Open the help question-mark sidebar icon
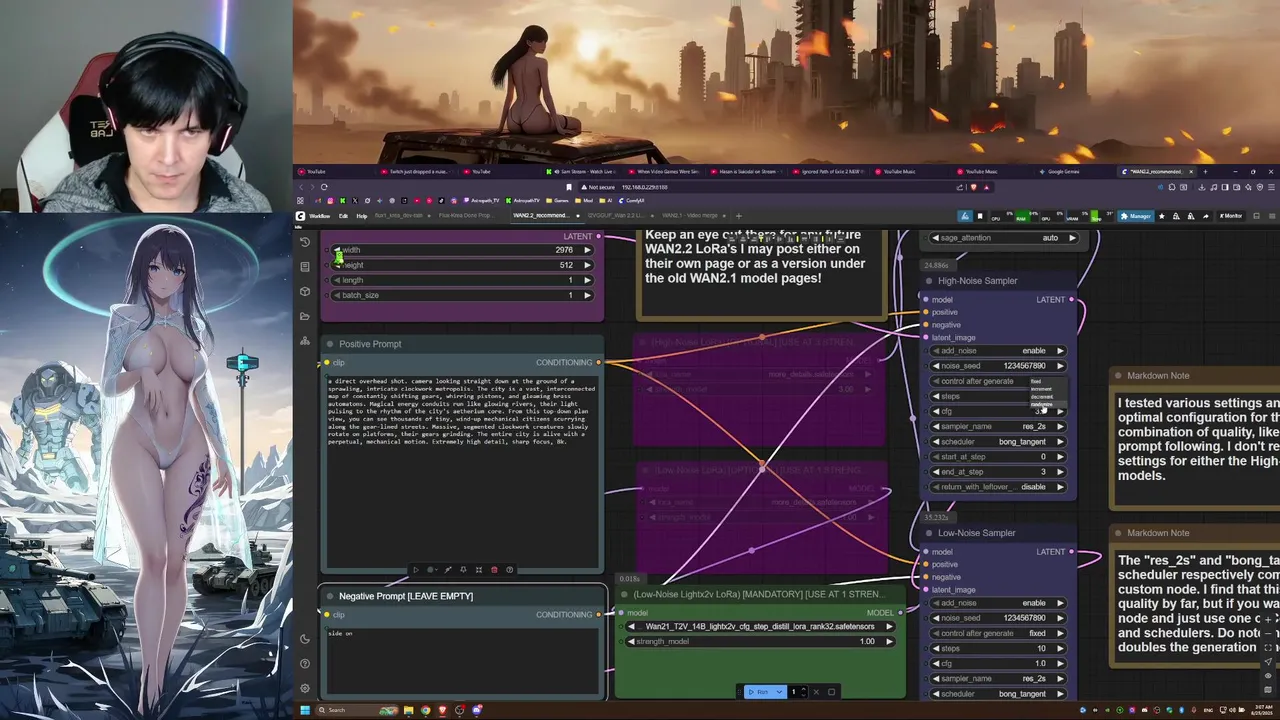This screenshot has width=1280, height=720. tap(305, 664)
